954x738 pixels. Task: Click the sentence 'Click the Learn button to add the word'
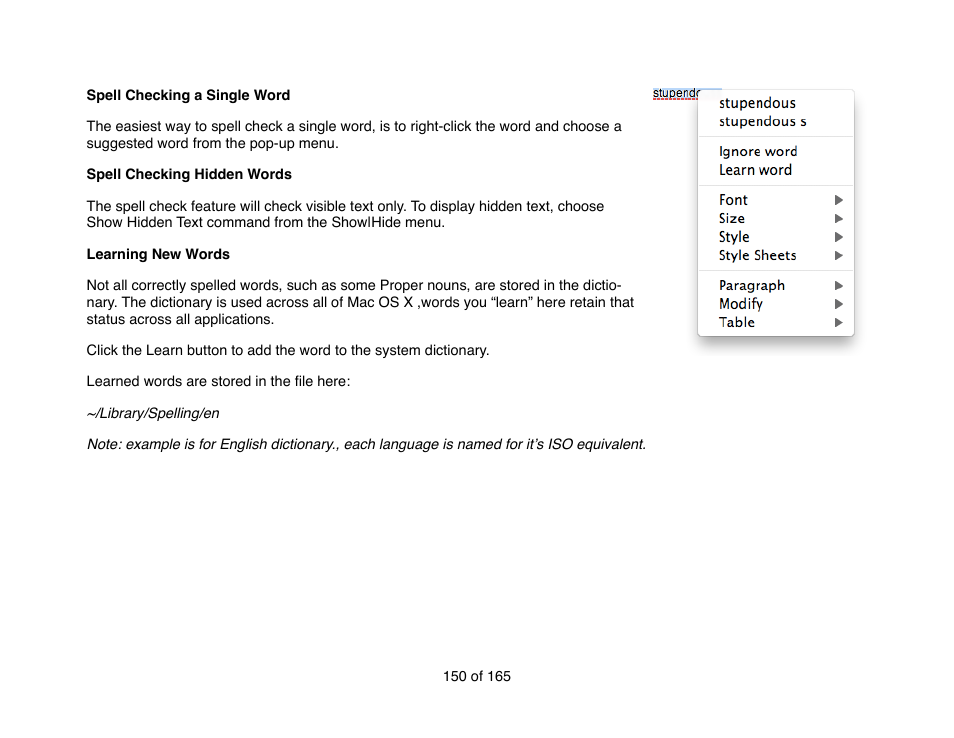288,350
